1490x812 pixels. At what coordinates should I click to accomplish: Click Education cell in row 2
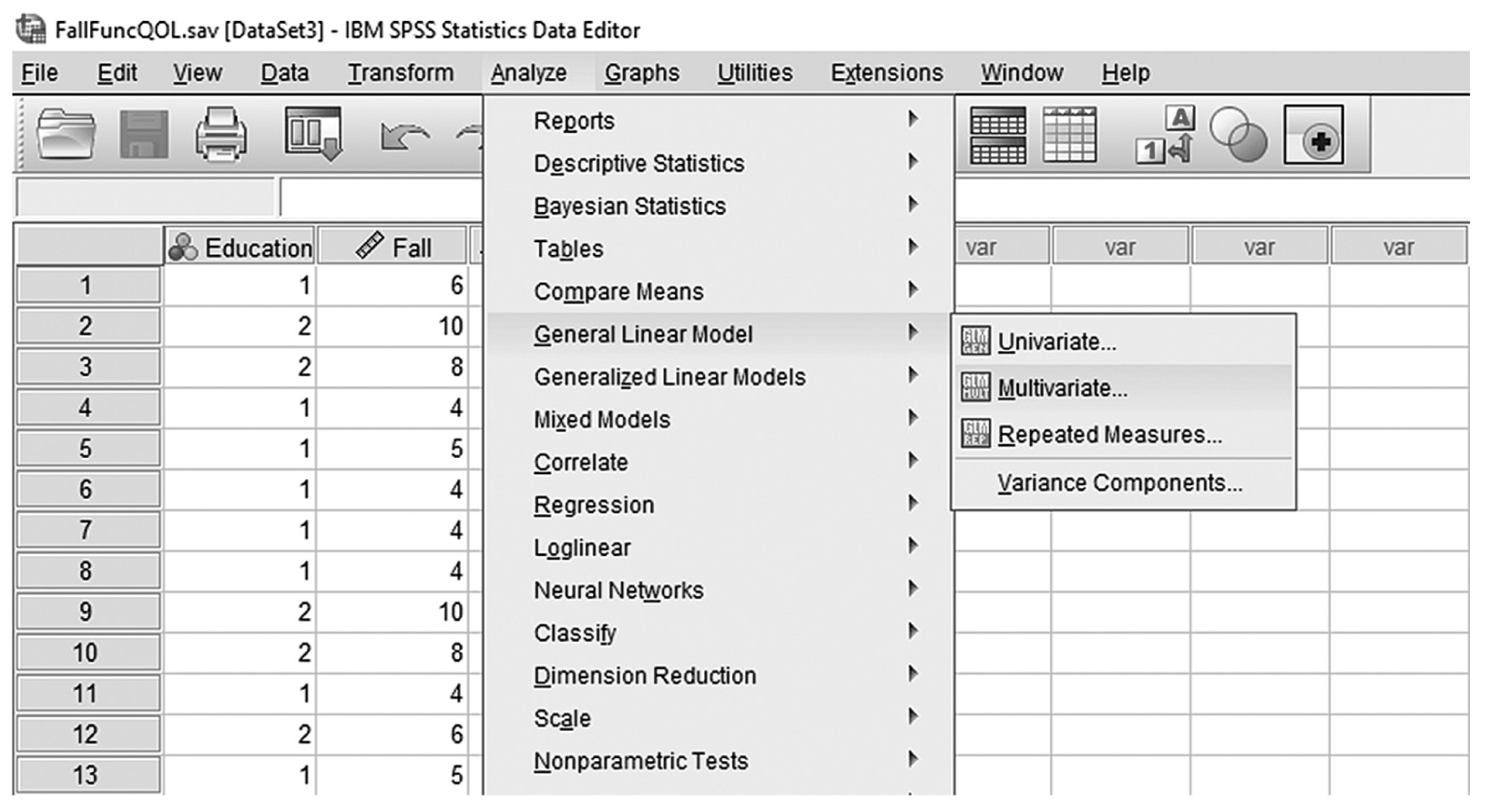click(240, 327)
